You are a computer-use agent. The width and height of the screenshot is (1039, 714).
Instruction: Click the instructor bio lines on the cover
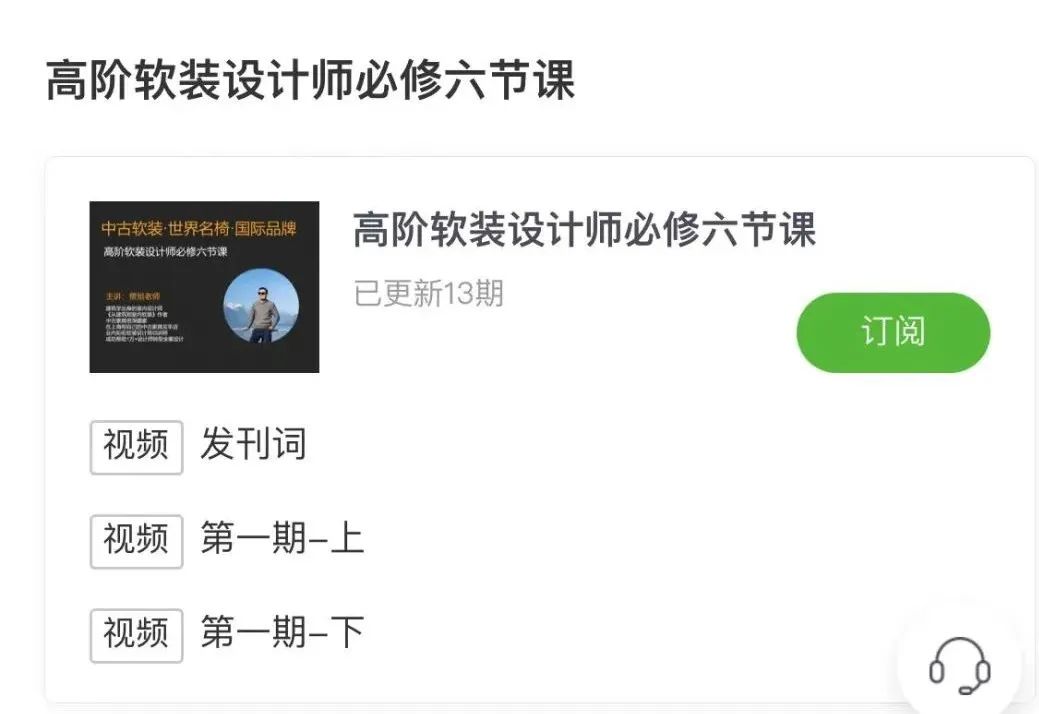144,323
